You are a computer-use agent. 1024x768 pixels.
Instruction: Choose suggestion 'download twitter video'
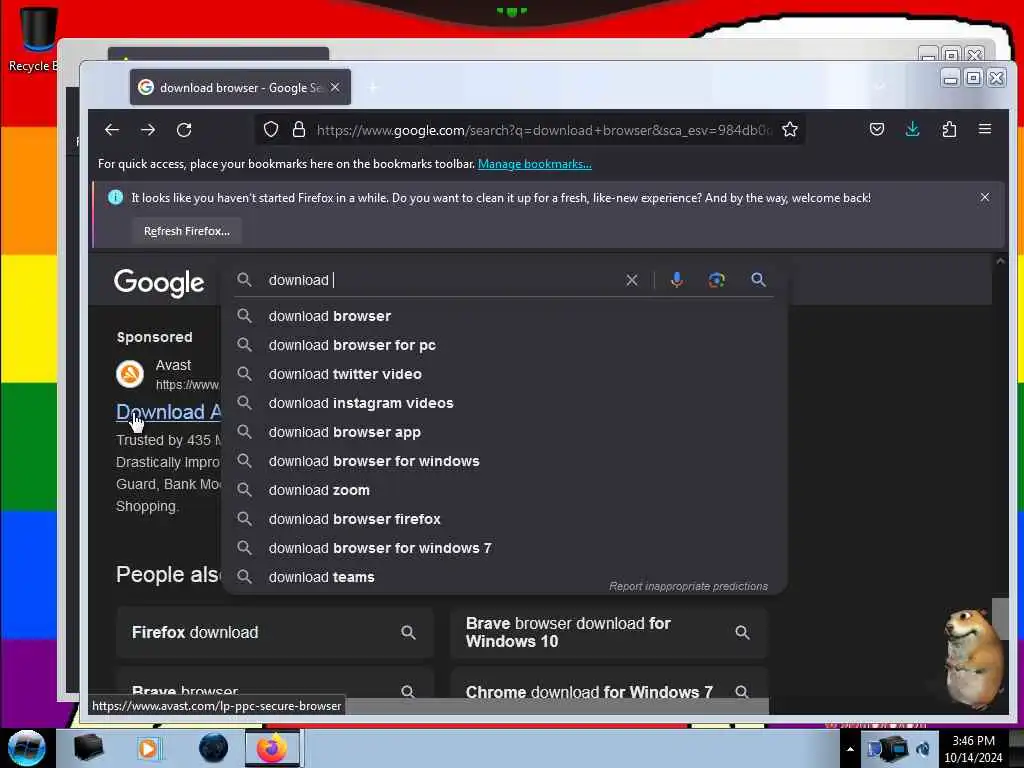pyautogui.click(x=504, y=374)
